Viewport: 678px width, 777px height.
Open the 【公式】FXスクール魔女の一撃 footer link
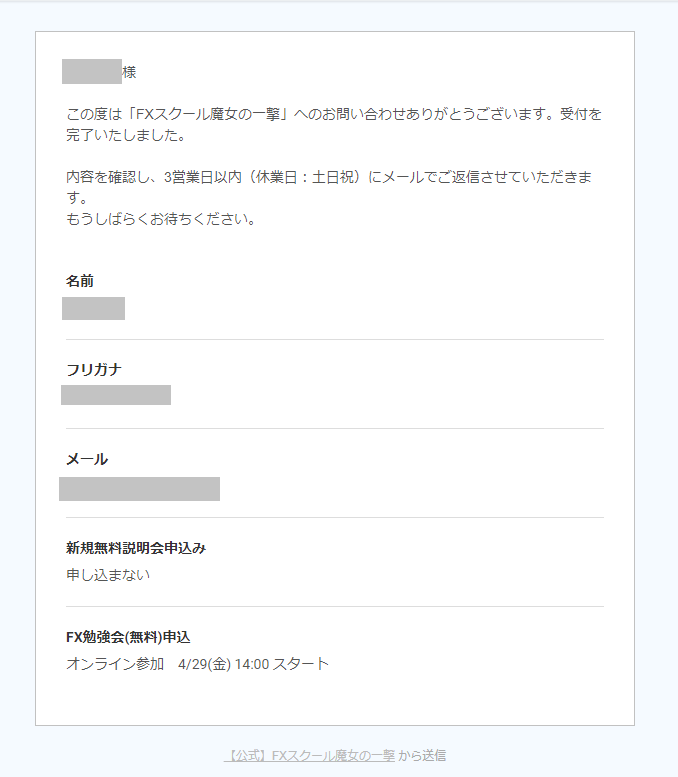point(310,756)
